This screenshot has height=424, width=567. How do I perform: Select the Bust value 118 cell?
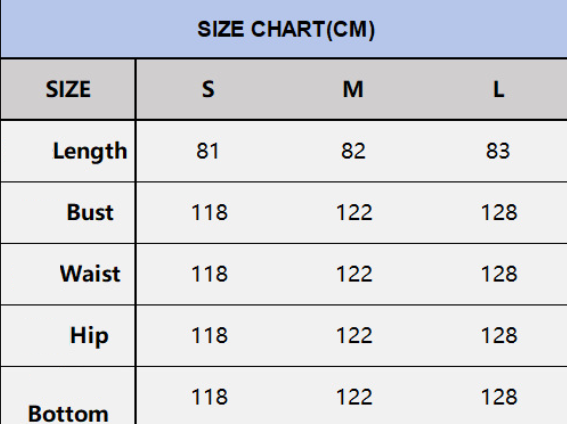pos(209,212)
